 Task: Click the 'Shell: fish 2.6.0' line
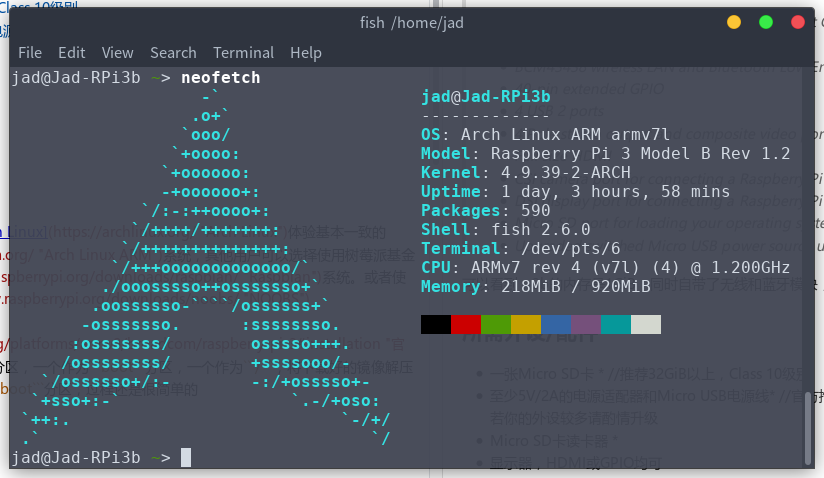(x=506, y=230)
